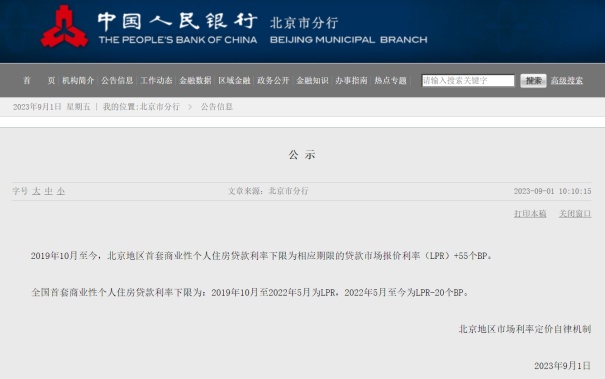Click the paragraph starting 全国首套商业性
Image resolution: width=605 pixels, height=379 pixels.
point(250,293)
